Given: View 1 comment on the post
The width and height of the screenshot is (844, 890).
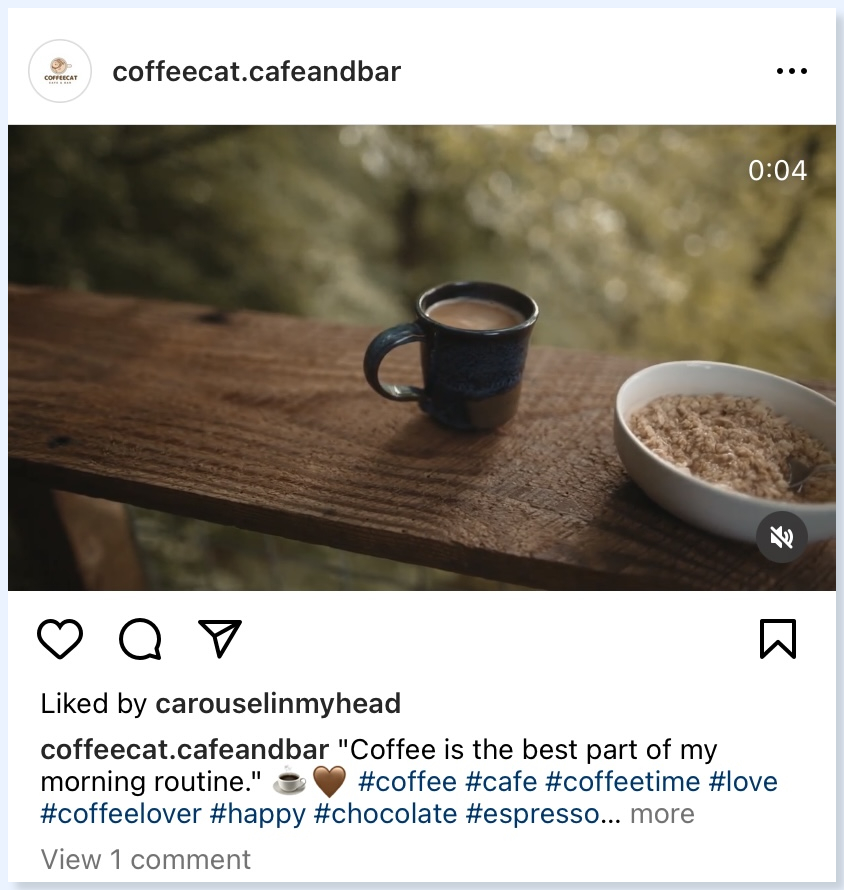Looking at the screenshot, I should [x=146, y=859].
